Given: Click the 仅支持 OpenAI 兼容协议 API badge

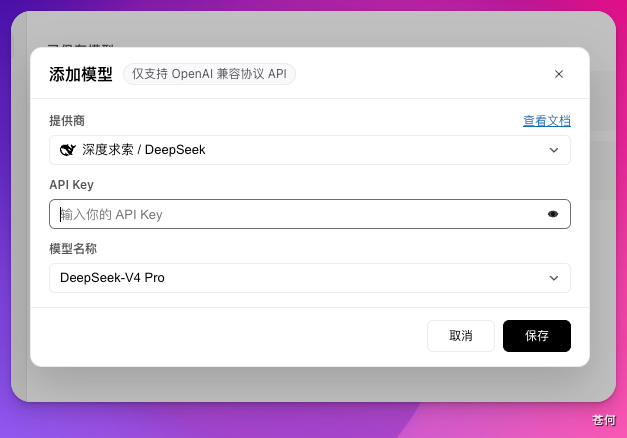Looking at the screenshot, I should pyautogui.click(x=209, y=74).
